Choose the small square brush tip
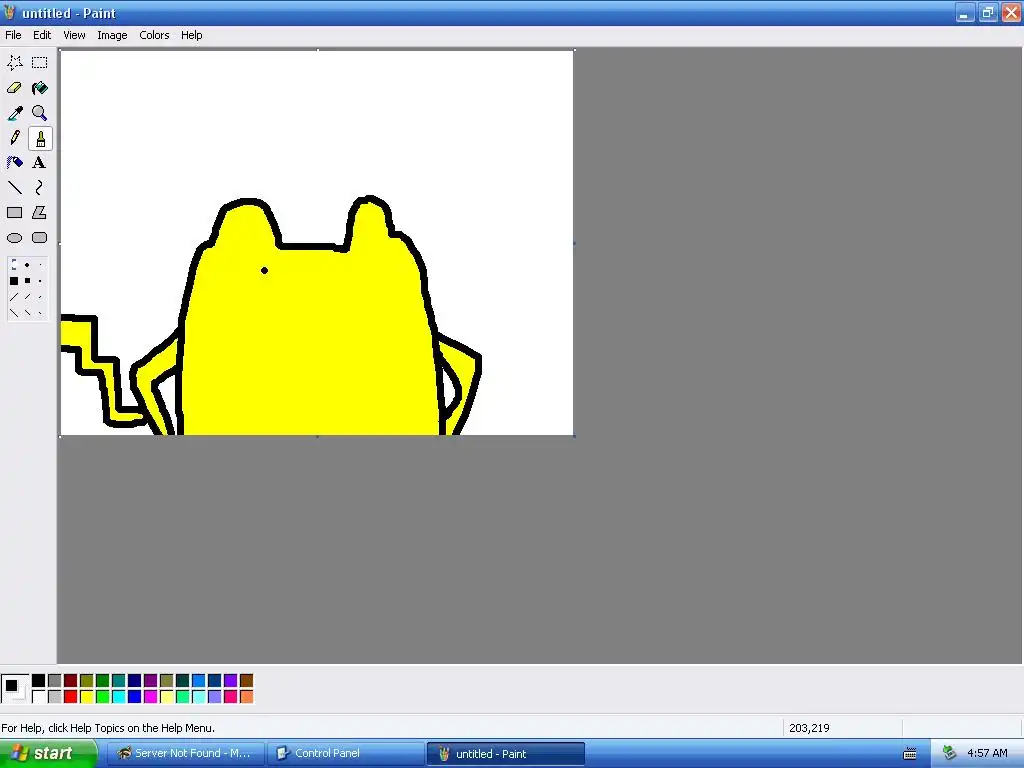Screen dimensions: 1024x768 pyautogui.click(x=40, y=281)
